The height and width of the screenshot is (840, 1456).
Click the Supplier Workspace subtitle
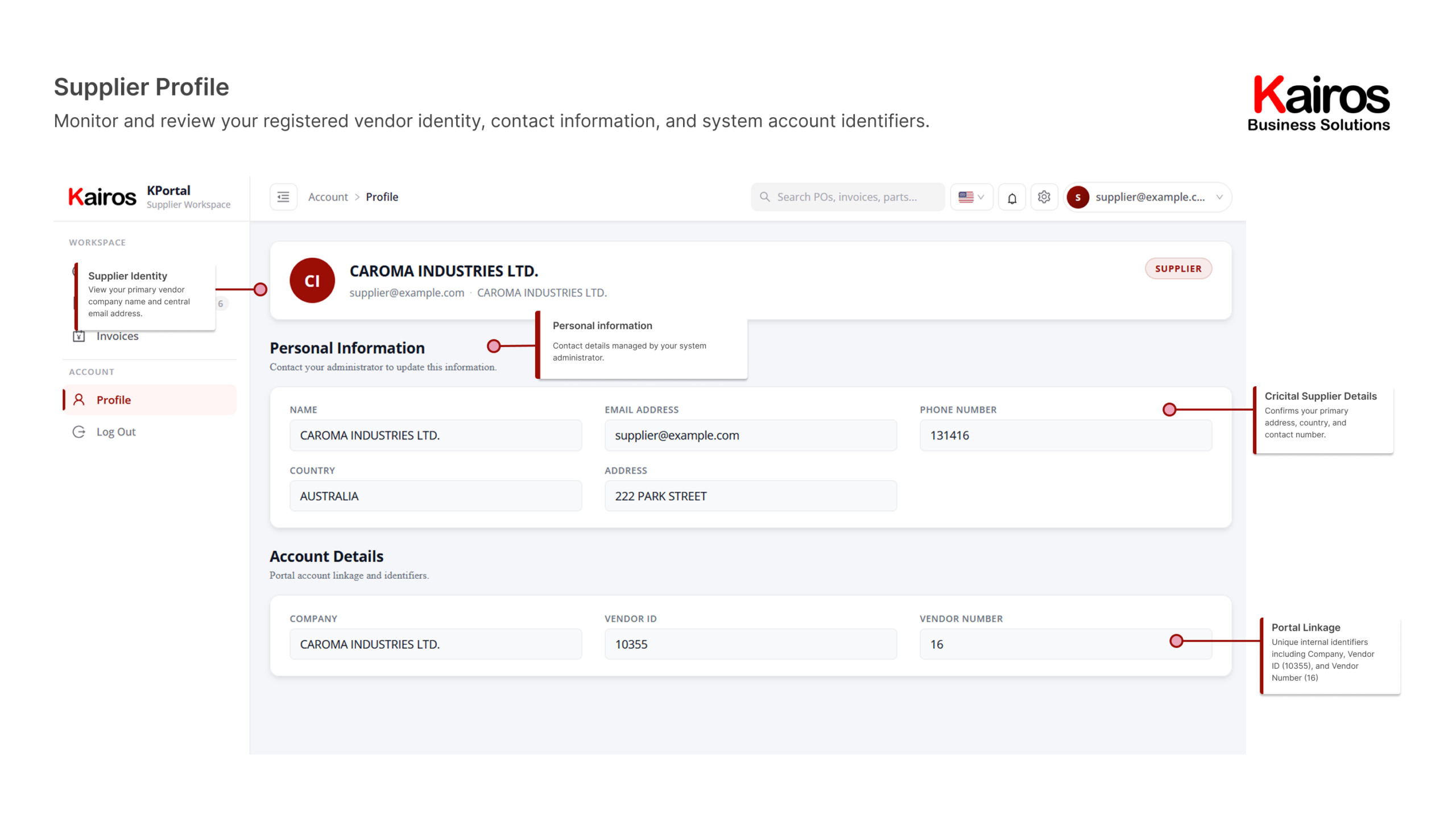tap(188, 204)
